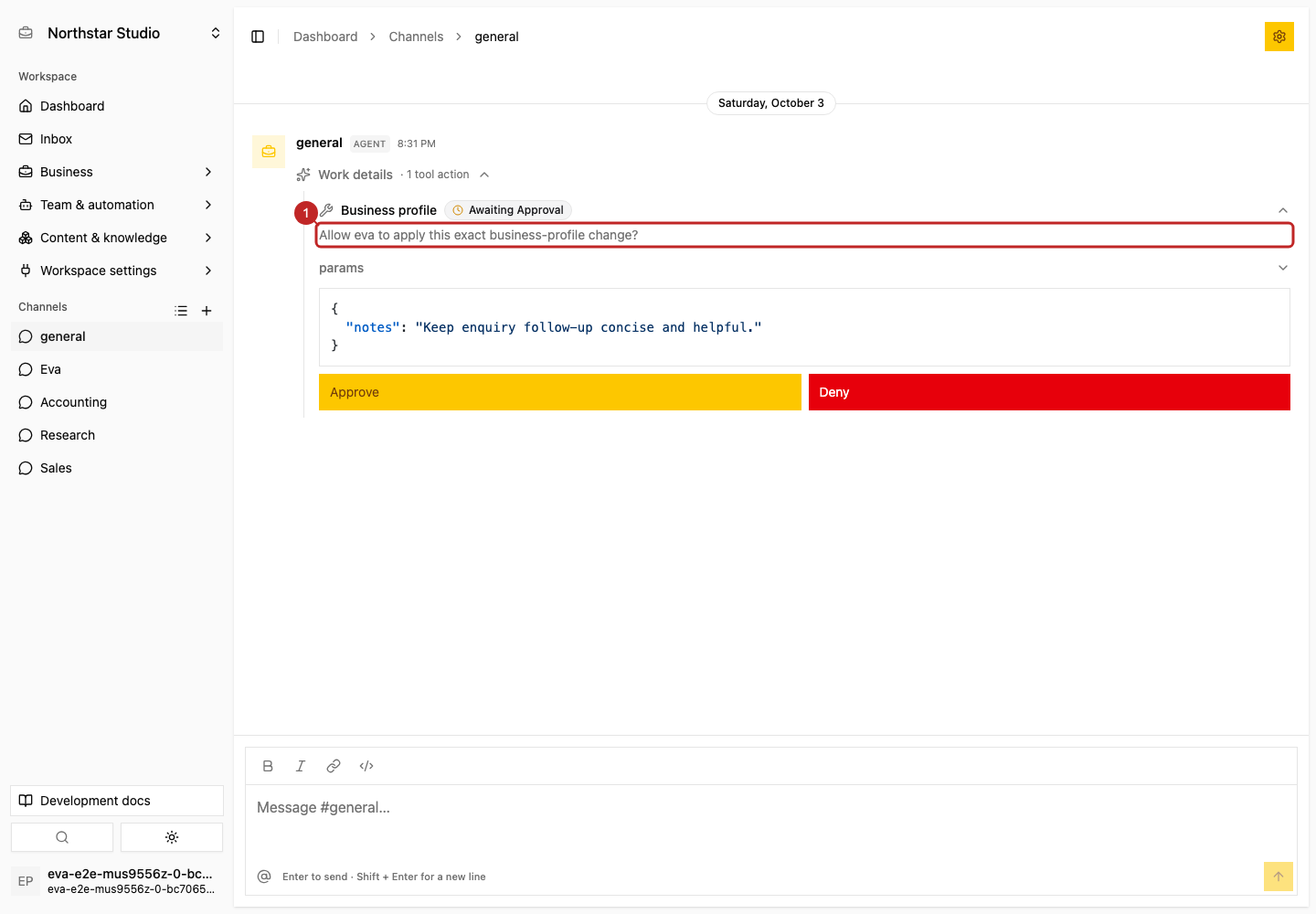Toggle the sidebar panel icon
Screen dimensions: 1316x914
click(258, 37)
